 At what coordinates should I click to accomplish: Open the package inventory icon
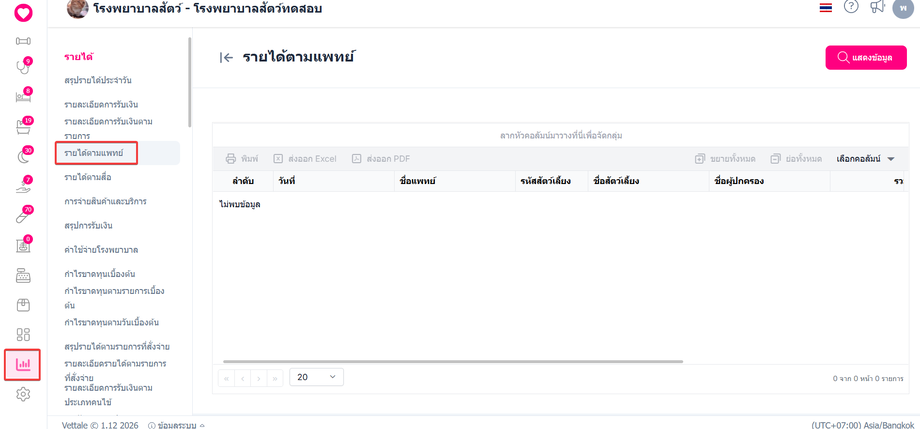coord(23,305)
